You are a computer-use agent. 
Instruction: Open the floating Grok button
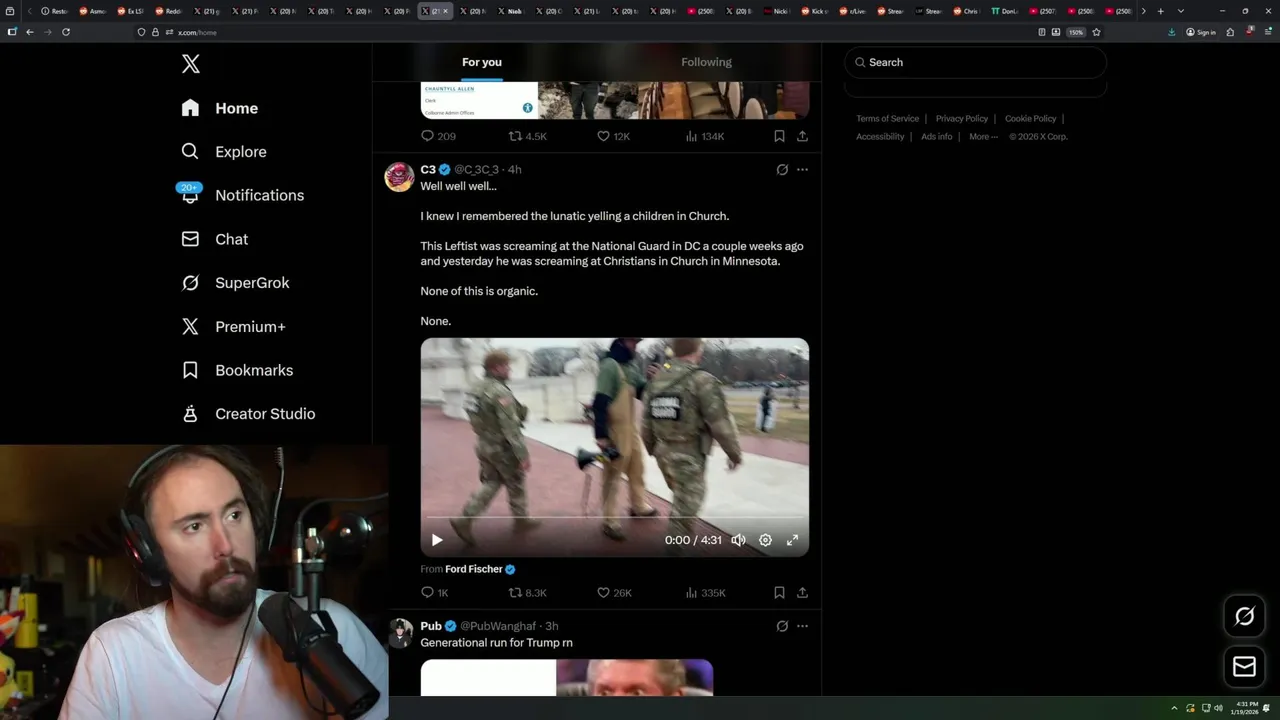coord(1245,617)
